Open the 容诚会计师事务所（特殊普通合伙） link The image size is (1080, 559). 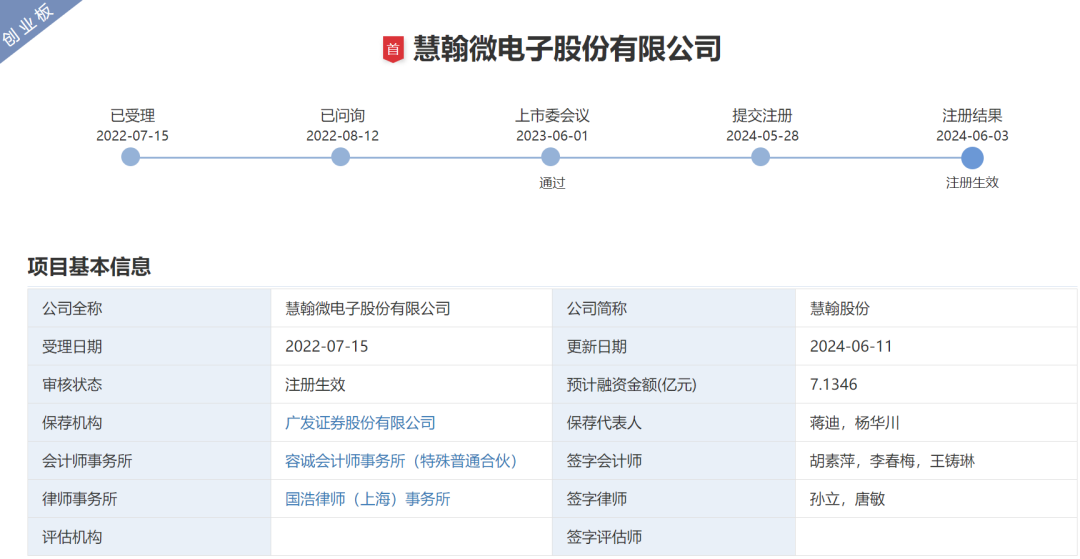pos(402,461)
